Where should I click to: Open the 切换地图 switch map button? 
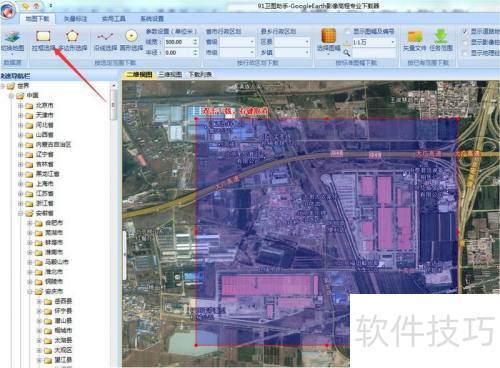coord(12,42)
